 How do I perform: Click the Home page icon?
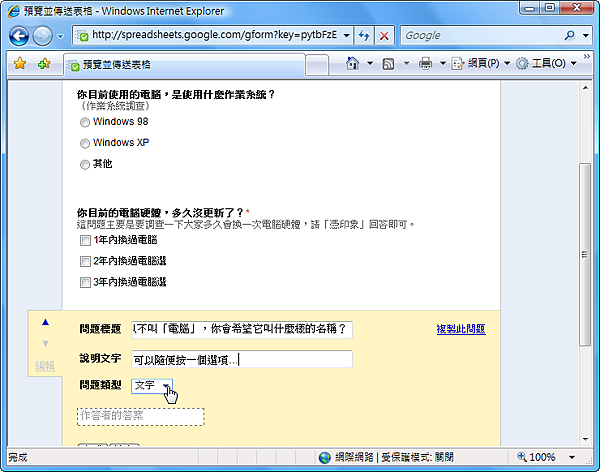pos(352,63)
